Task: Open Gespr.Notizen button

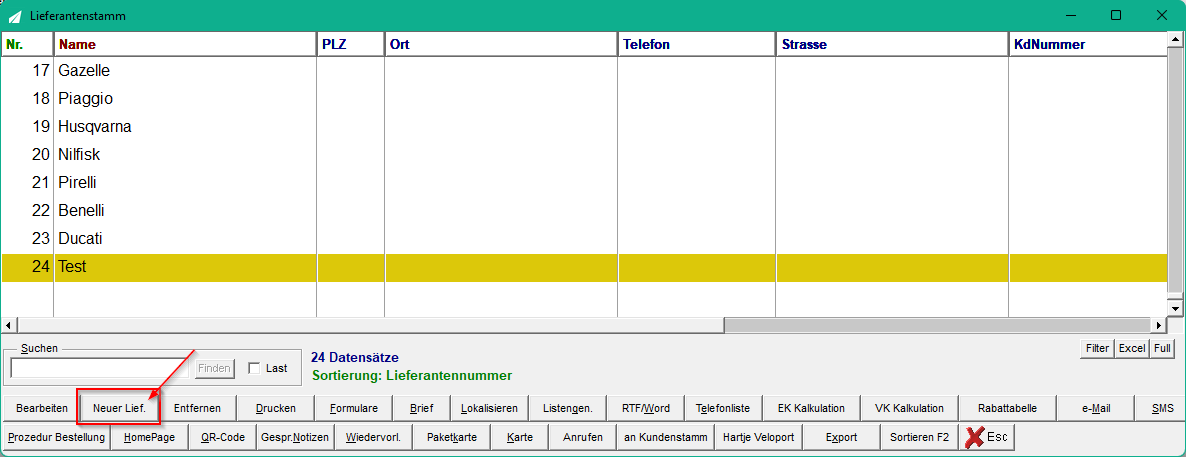Action: pos(294,437)
